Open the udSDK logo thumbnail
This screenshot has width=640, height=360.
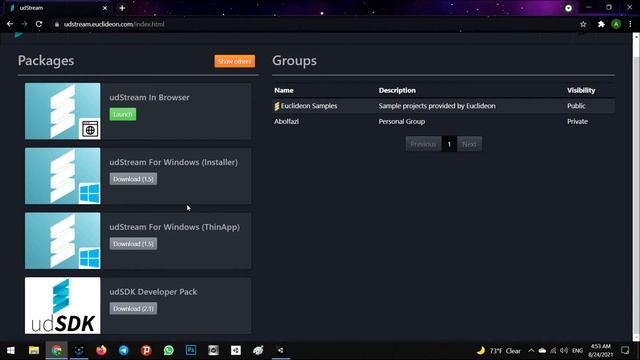62,305
